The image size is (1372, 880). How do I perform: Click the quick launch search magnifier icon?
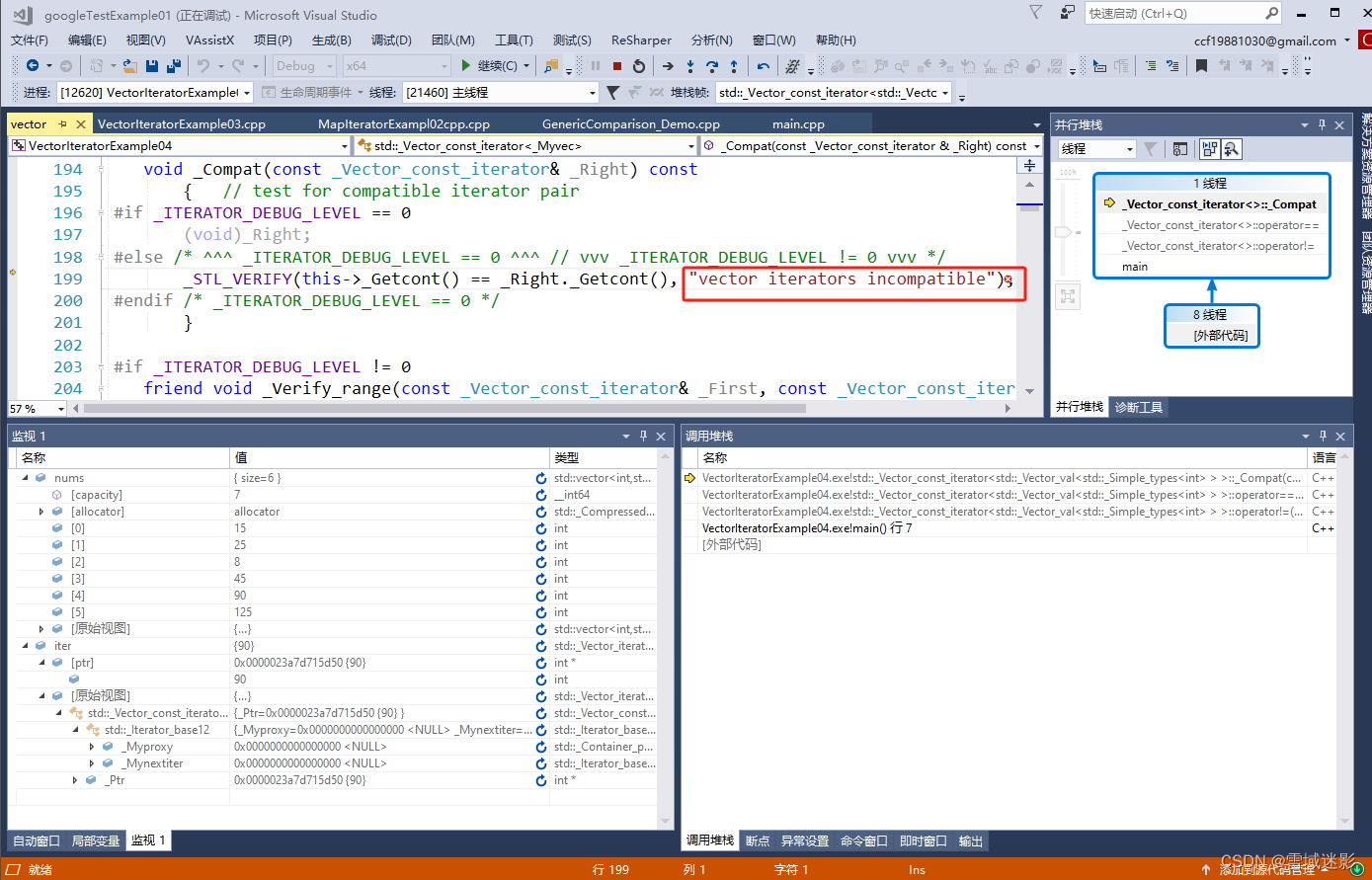click(1271, 13)
